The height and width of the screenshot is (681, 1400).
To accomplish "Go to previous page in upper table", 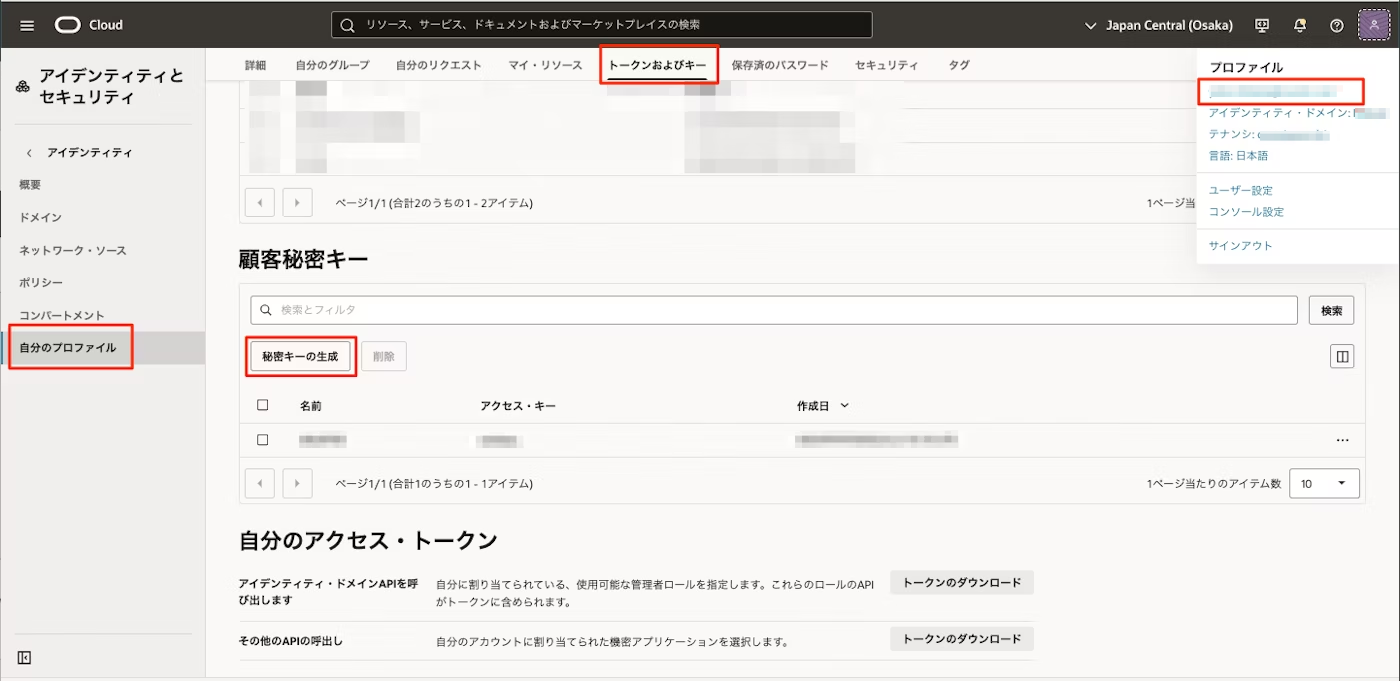I will pyautogui.click(x=260, y=203).
